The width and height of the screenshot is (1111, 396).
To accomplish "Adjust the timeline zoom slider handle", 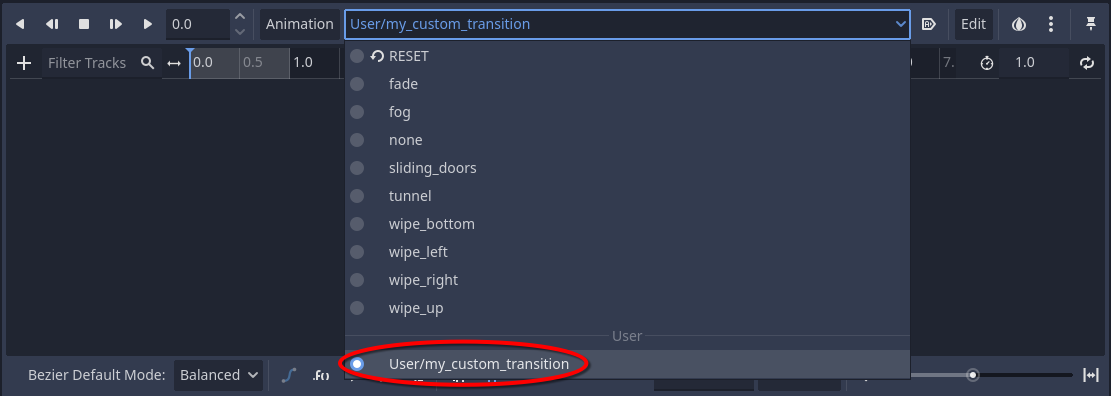I will (974, 375).
